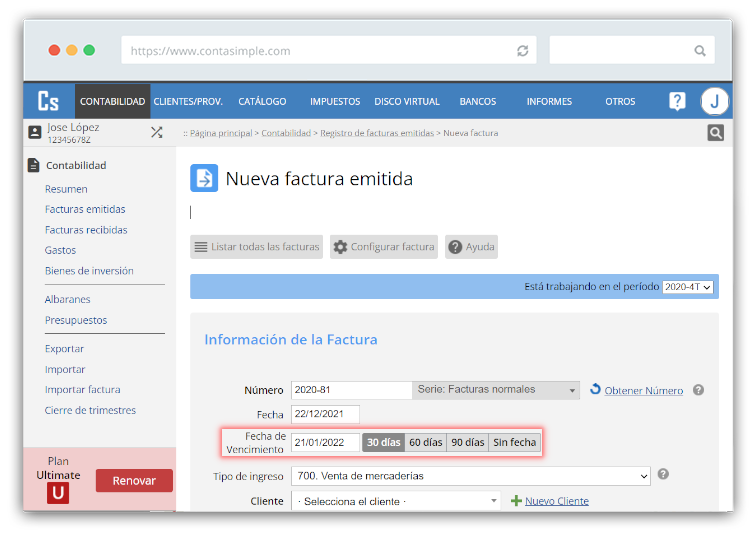Click the Renovar button
750x535 pixels.
pos(134,480)
